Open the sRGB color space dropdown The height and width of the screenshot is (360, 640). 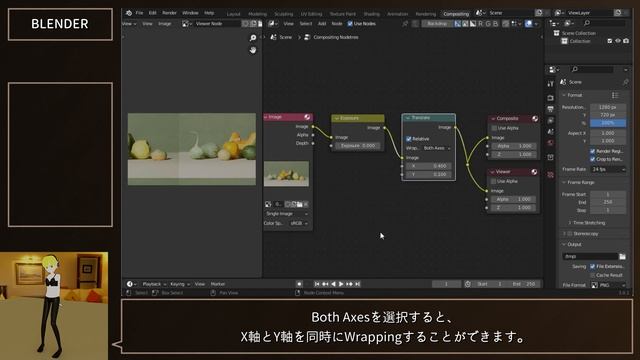(298, 223)
